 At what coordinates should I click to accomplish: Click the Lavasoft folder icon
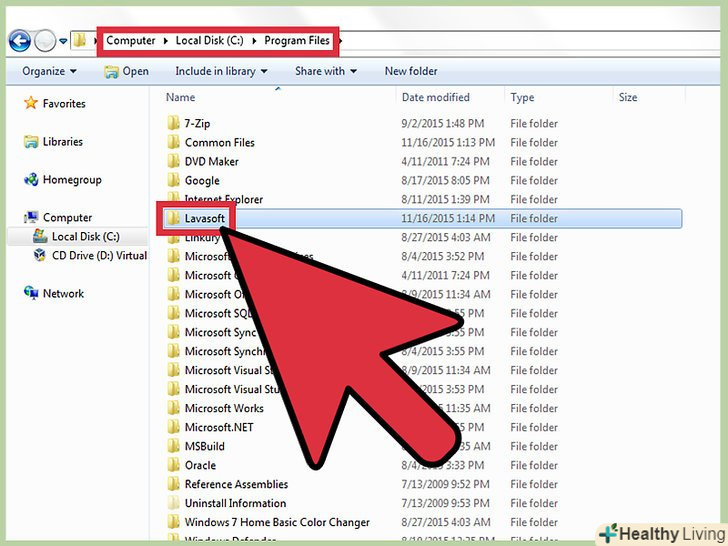[x=173, y=218]
